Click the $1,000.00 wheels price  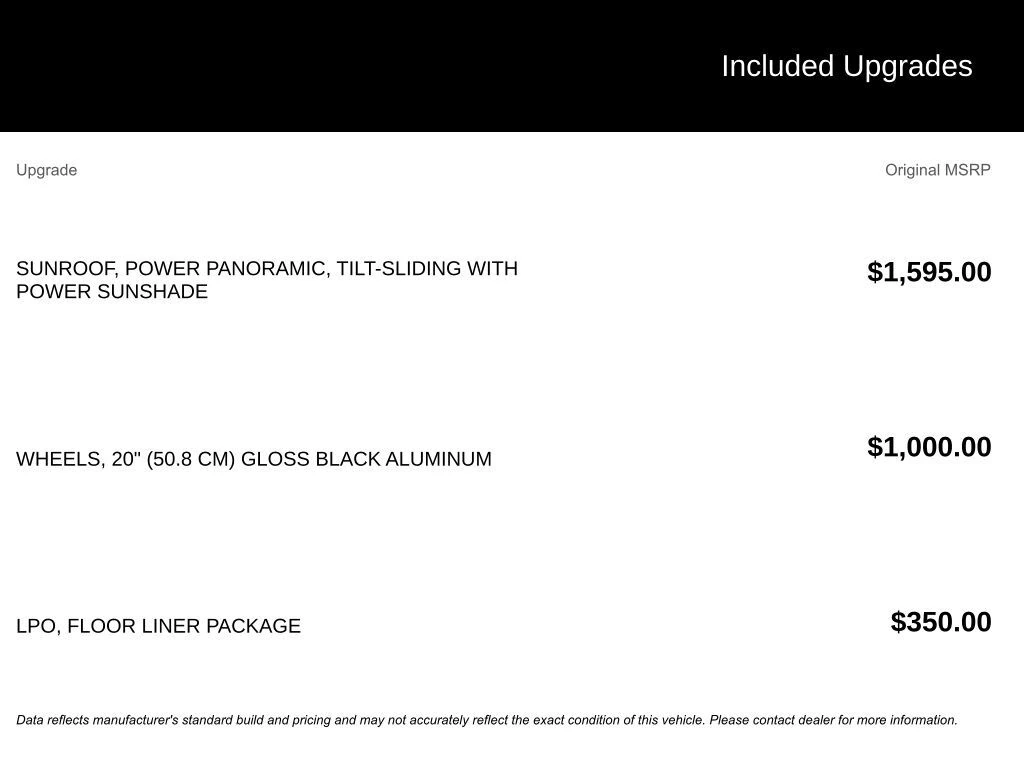(929, 447)
